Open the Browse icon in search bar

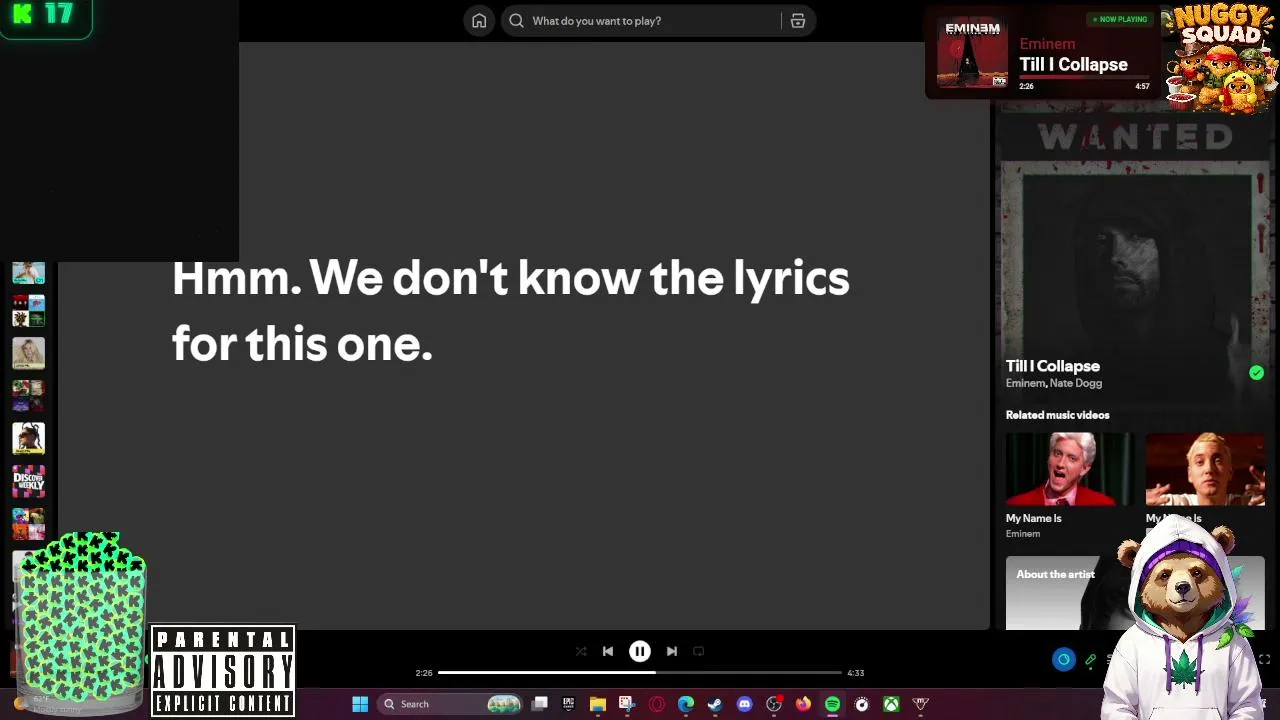coord(798,21)
